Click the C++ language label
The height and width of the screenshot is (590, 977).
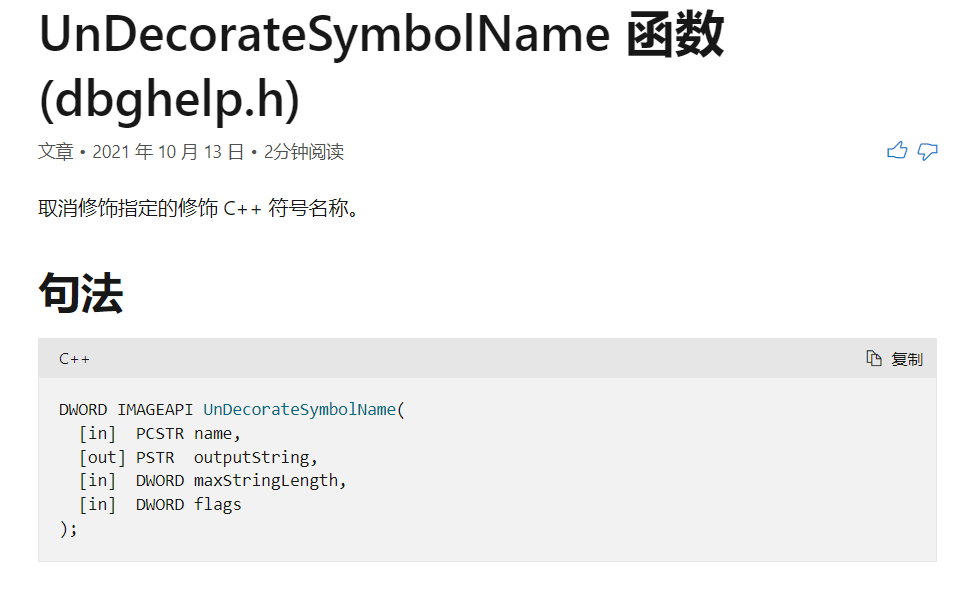pyautogui.click(x=74, y=359)
